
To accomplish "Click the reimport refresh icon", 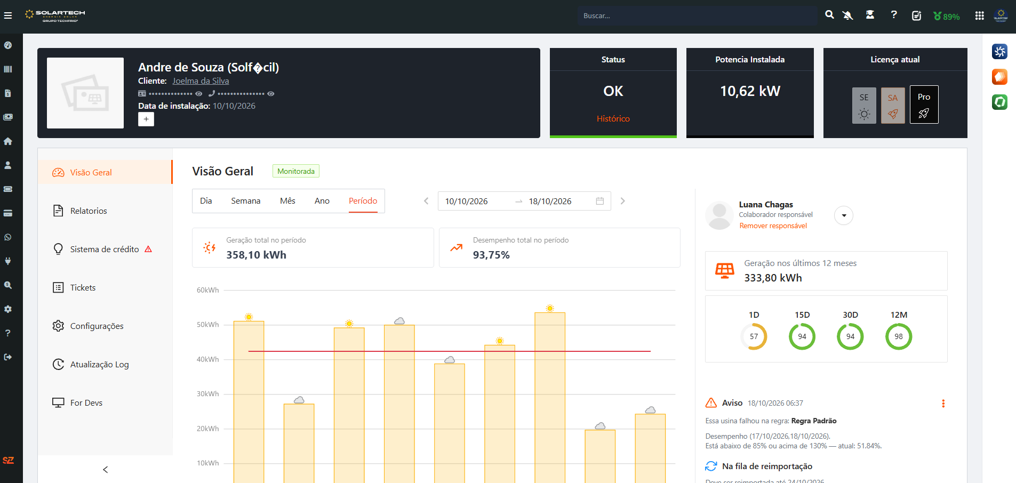I will (x=711, y=466).
